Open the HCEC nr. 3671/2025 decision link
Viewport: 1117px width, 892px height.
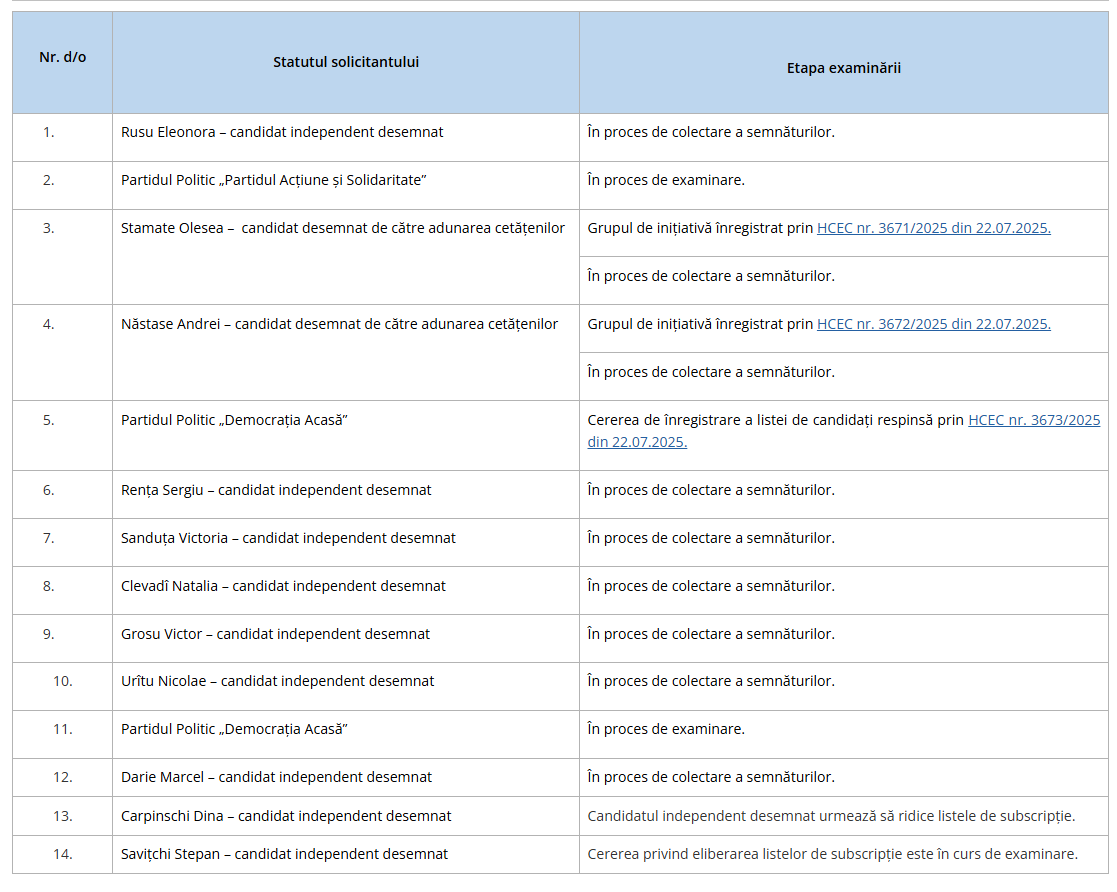pos(933,228)
